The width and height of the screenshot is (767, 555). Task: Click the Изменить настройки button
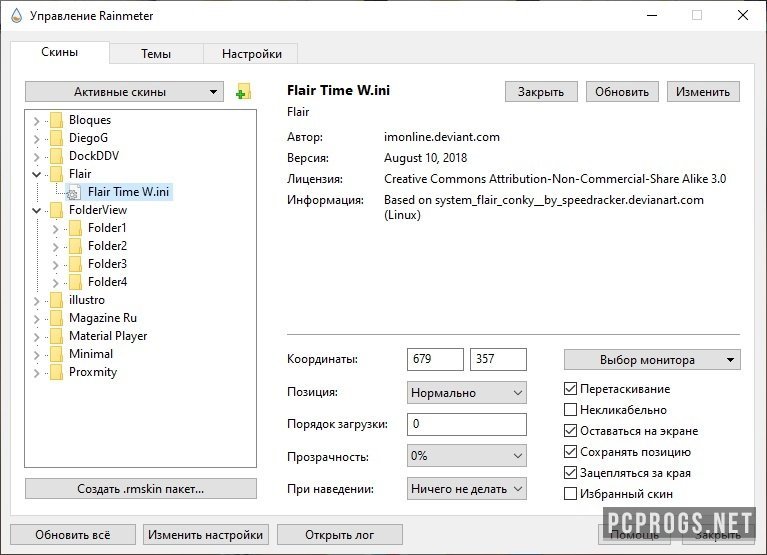click(206, 534)
